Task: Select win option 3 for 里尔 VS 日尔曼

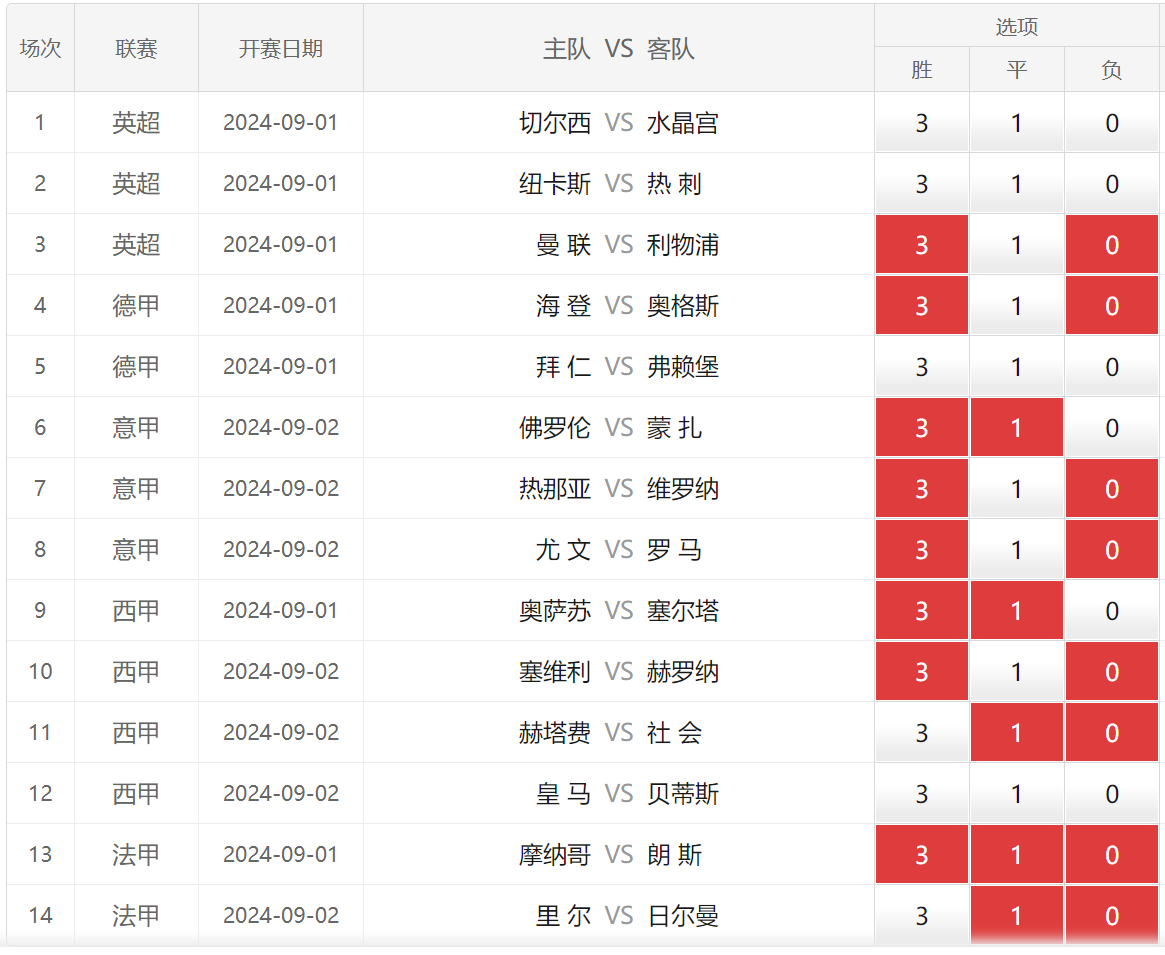Action: tap(921, 915)
